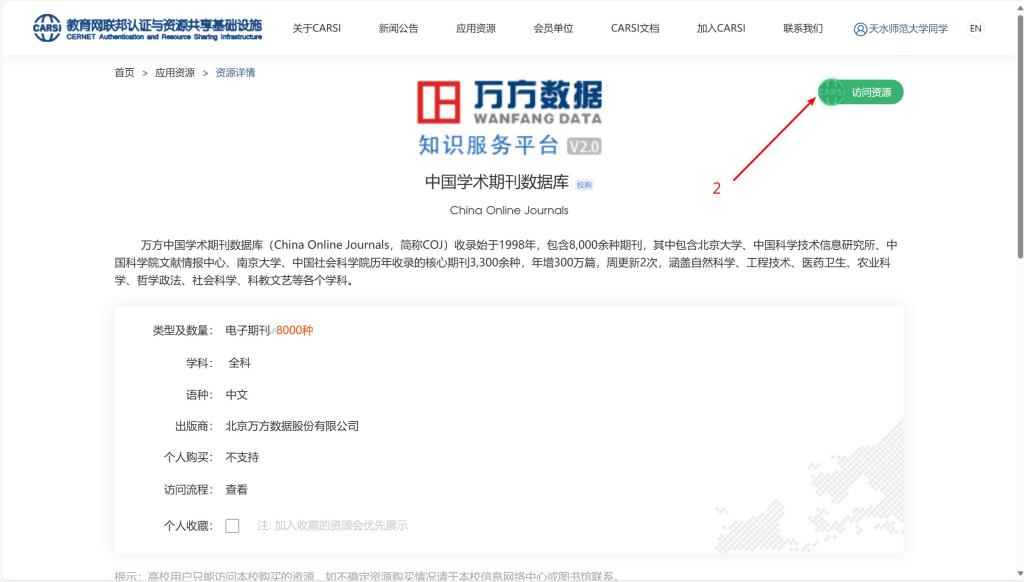This screenshot has width=1024, height=582.
Task: Open the 会员单位 navigation item
Action: [553, 28]
